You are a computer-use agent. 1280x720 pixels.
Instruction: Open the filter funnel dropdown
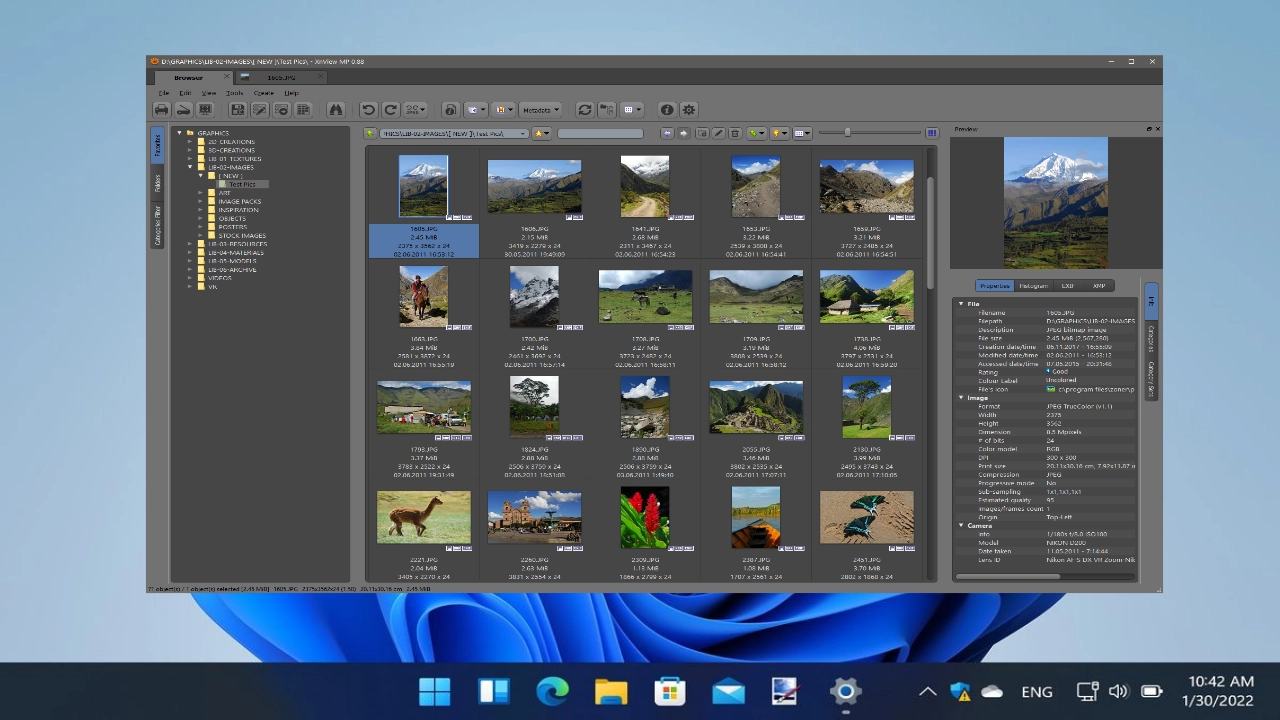(779, 133)
